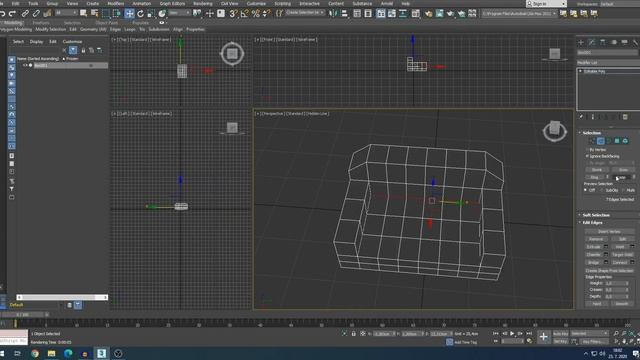Click the Loop selection button

tap(621, 177)
